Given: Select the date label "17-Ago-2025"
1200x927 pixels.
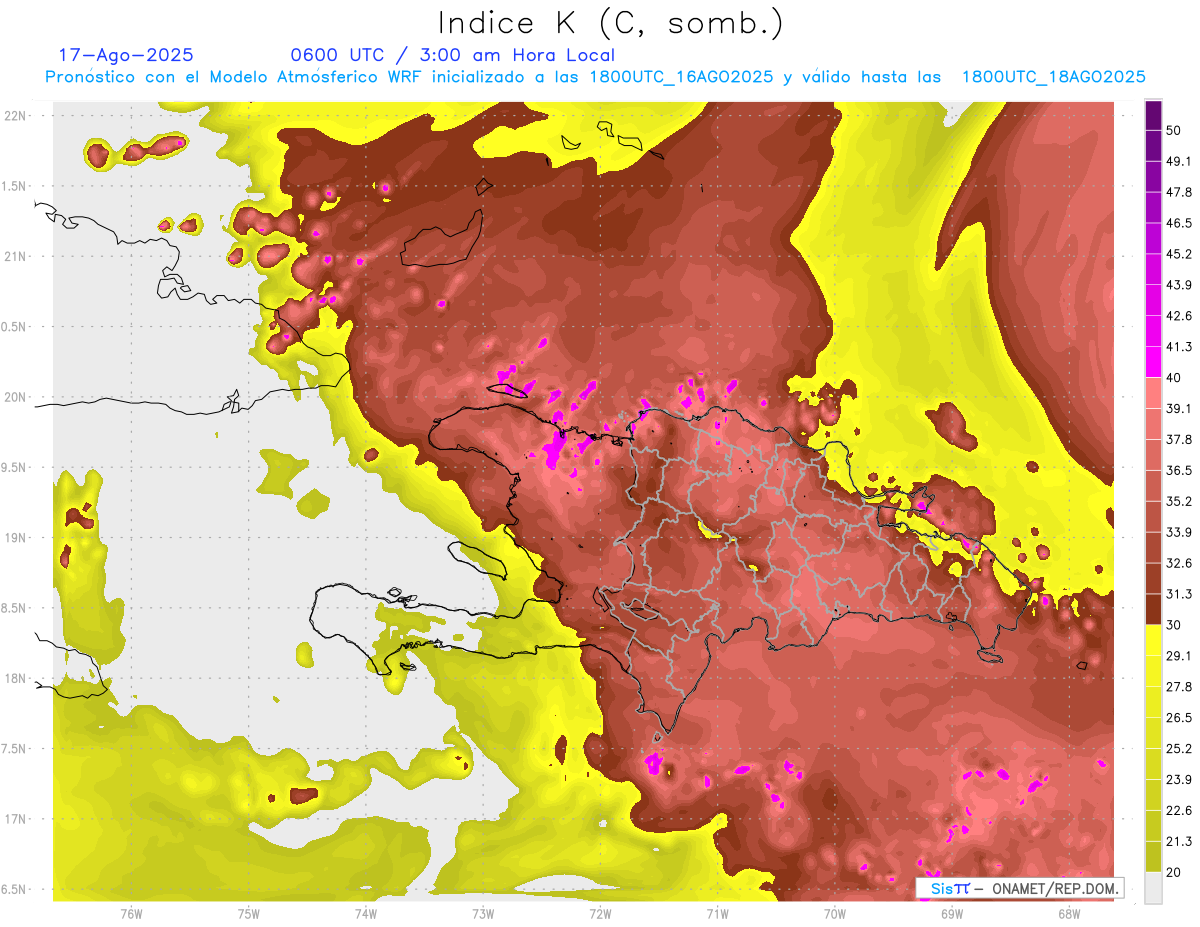Looking at the screenshot, I should pyautogui.click(x=126, y=55).
